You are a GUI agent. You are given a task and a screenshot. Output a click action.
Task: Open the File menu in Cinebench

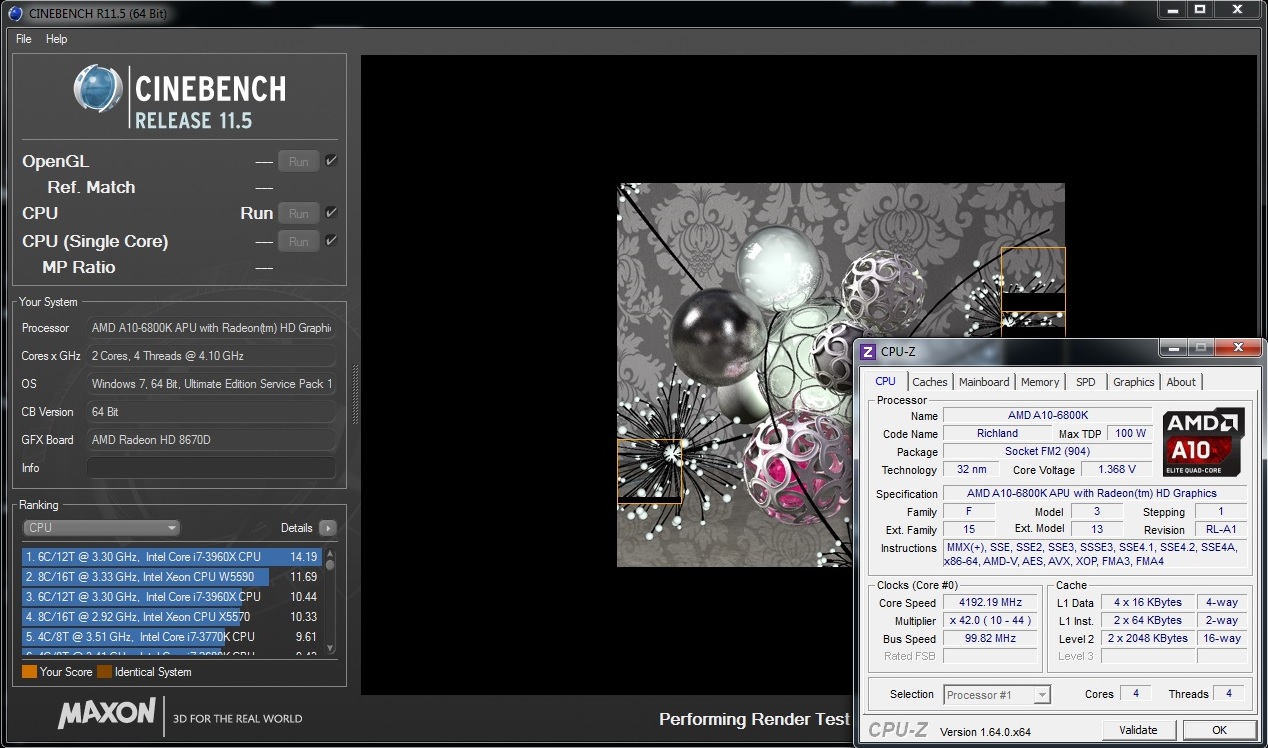24,39
